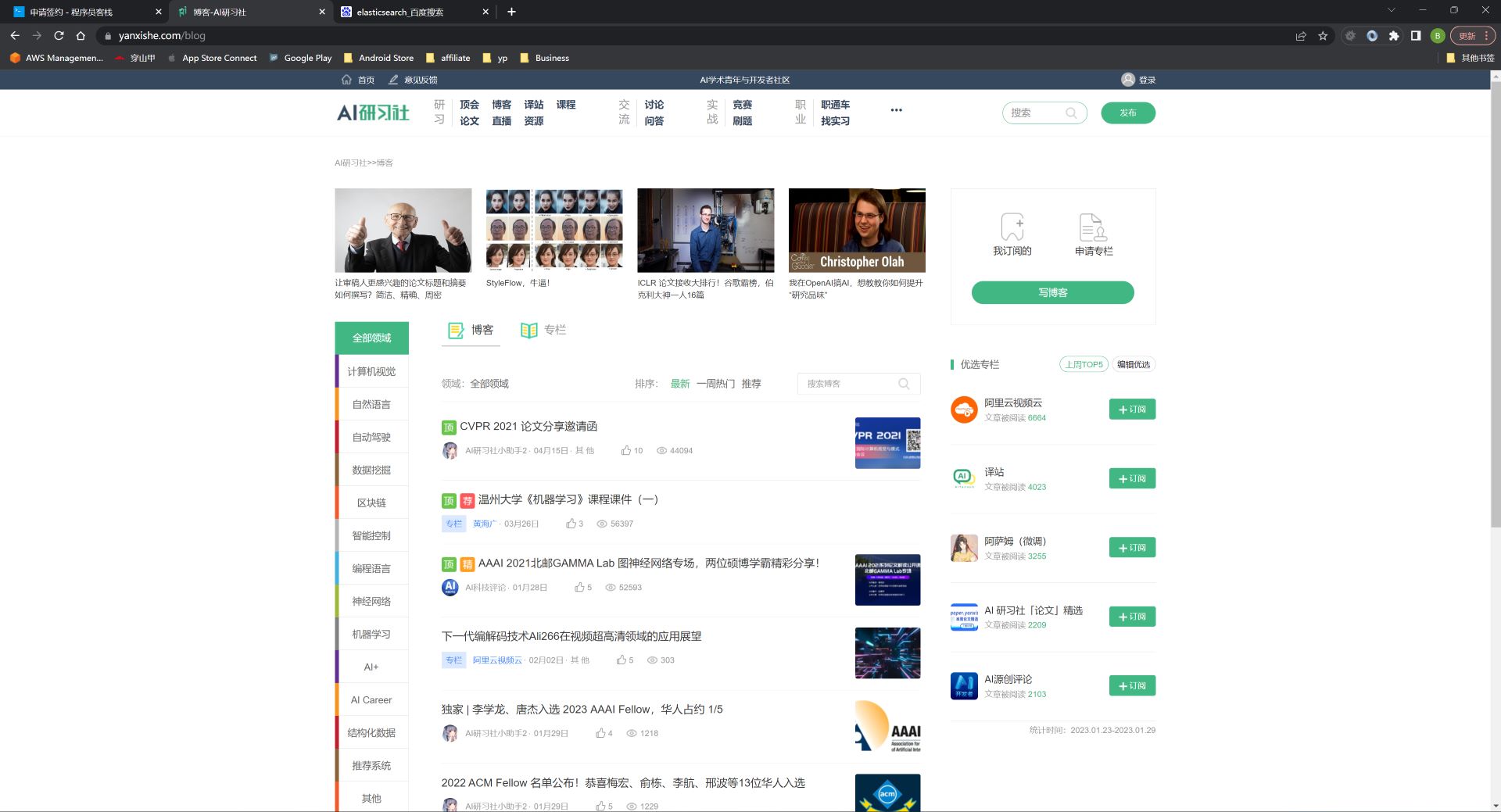Select the AI Career category
1501x812 pixels.
pos(371,699)
